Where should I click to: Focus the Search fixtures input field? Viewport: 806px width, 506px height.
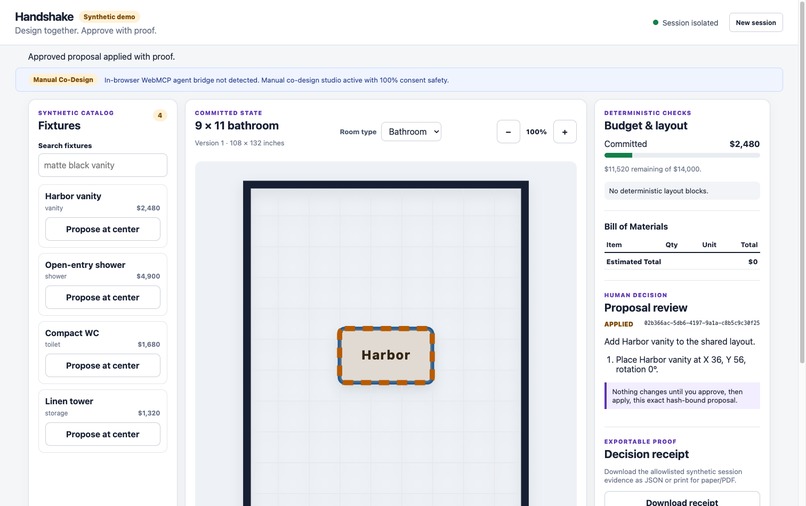pyautogui.click(x=103, y=165)
